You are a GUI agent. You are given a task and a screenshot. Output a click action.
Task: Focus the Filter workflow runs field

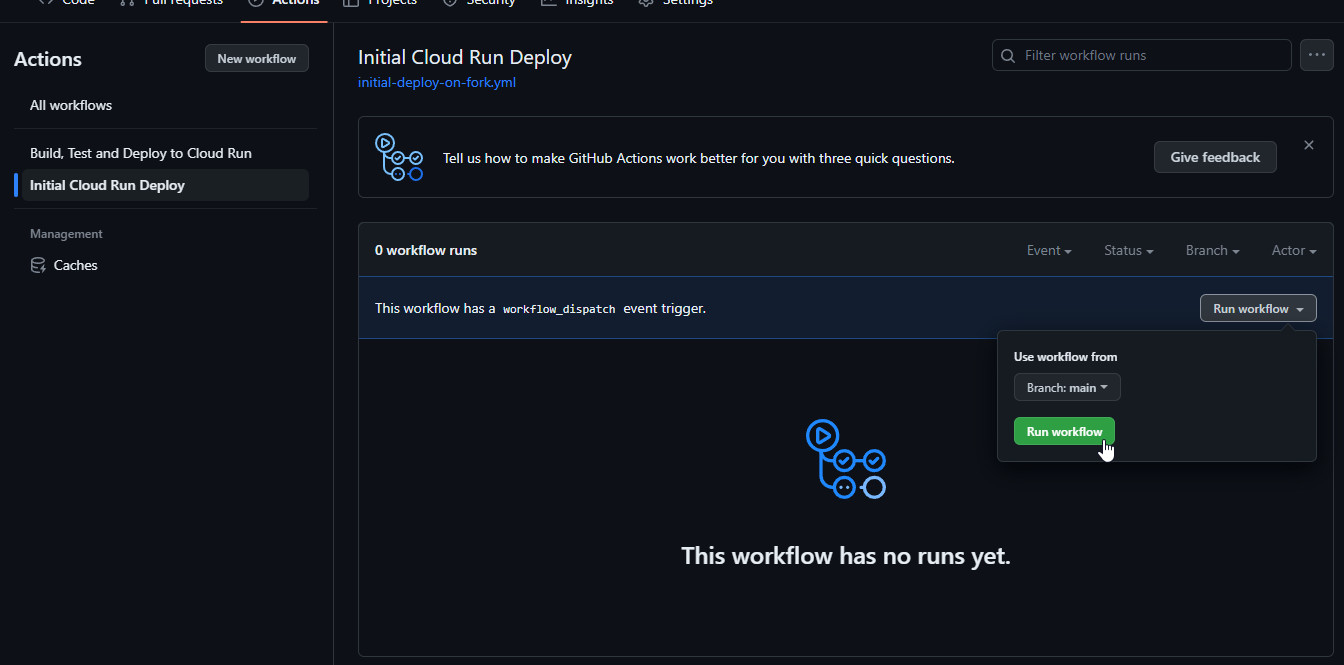tap(1142, 55)
